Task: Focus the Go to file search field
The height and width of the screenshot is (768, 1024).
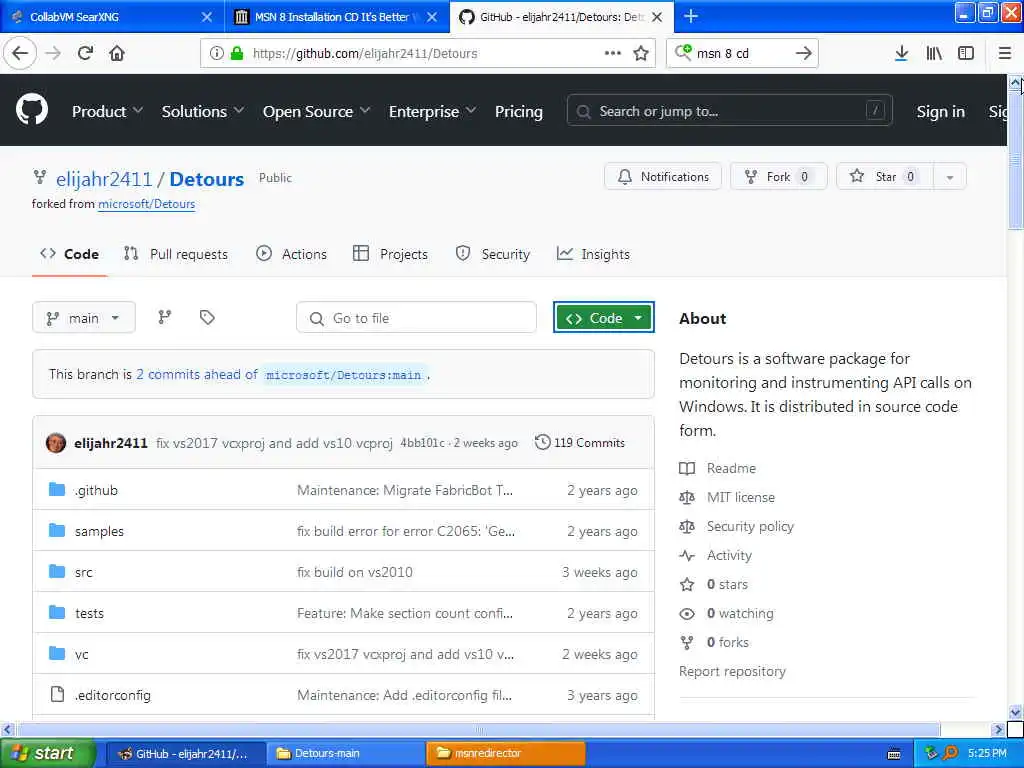Action: (x=416, y=318)
